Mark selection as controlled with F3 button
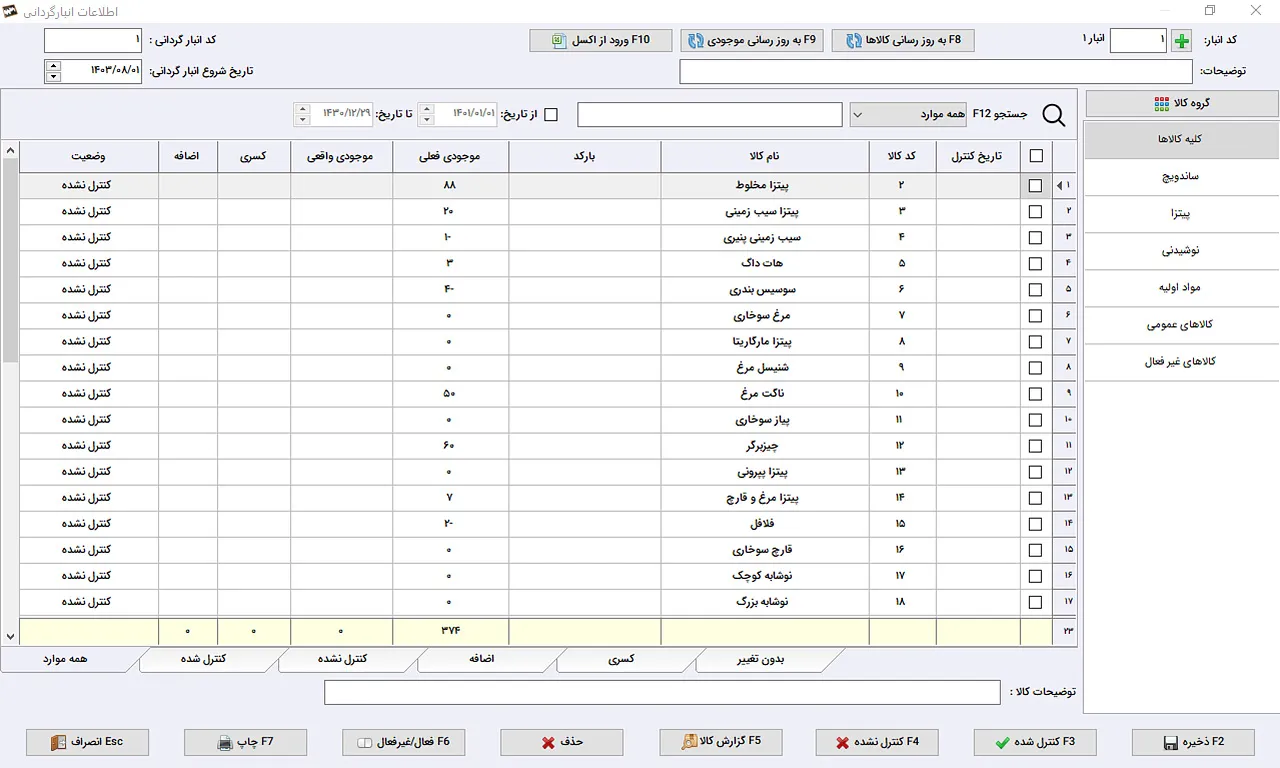The height and width of the screenshot is (768, 1280). (x=1035, y=742)
